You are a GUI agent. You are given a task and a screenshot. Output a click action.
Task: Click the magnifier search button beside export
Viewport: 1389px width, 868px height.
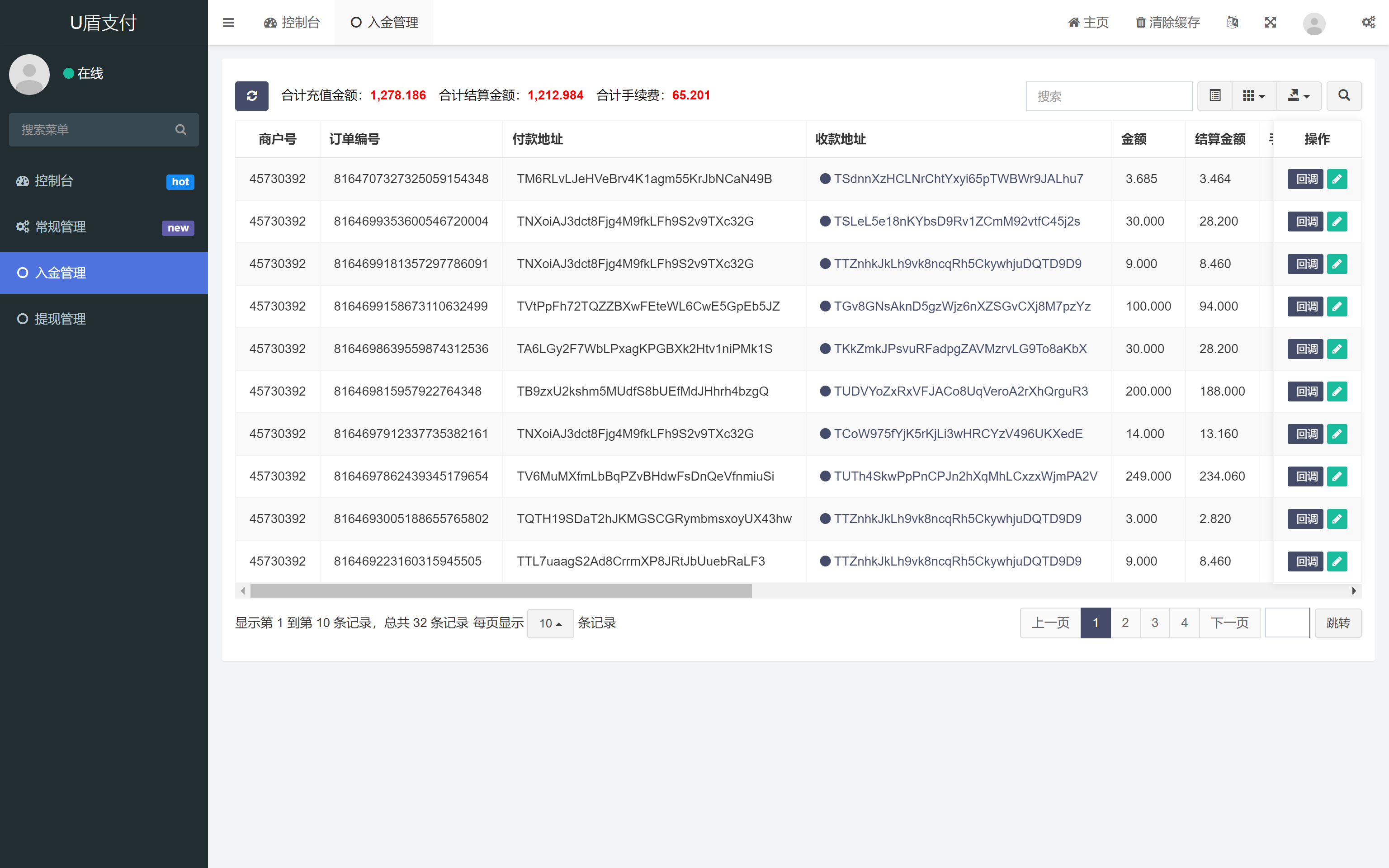coord(1344,96)
